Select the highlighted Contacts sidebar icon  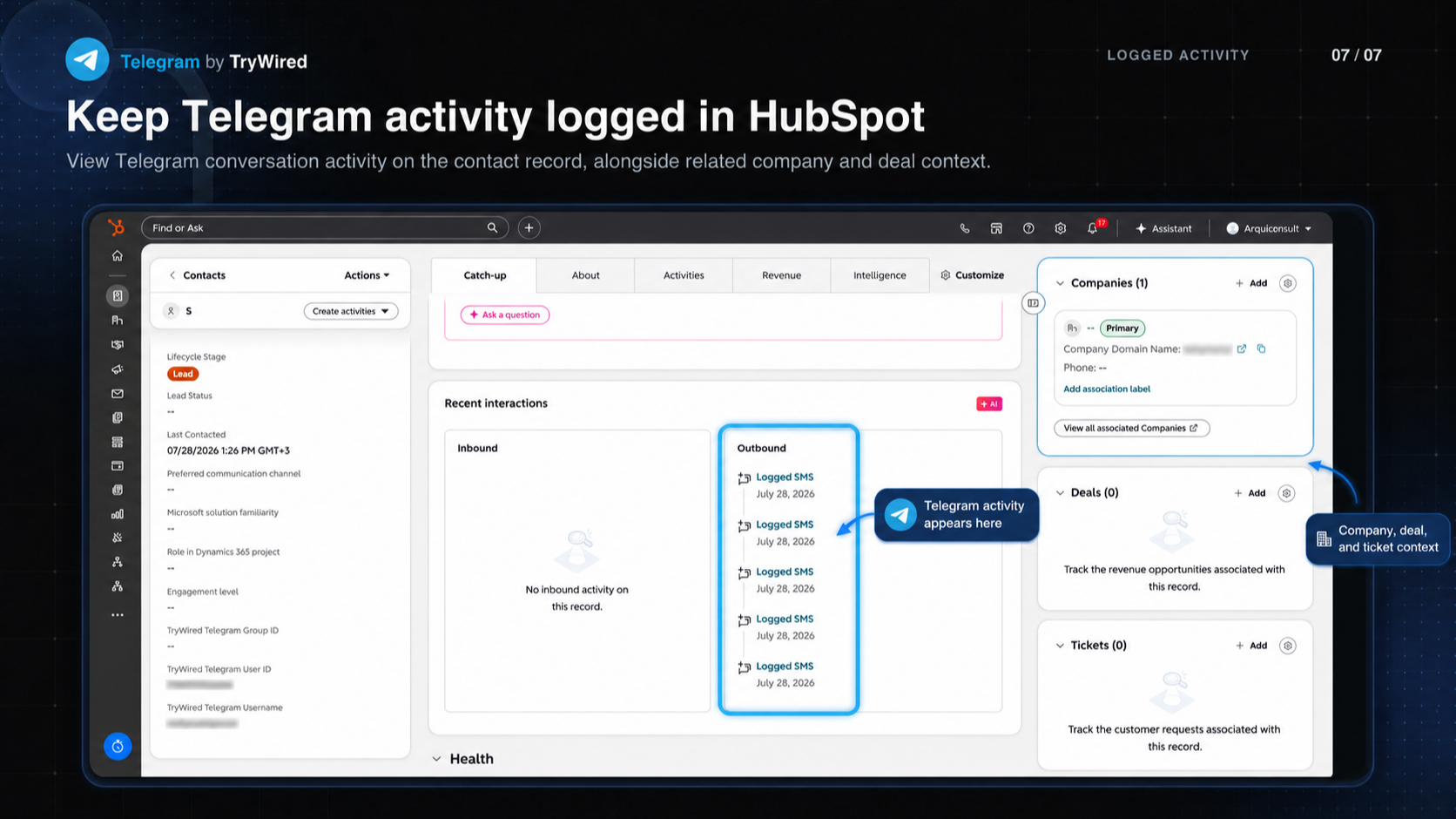(118, 296)
